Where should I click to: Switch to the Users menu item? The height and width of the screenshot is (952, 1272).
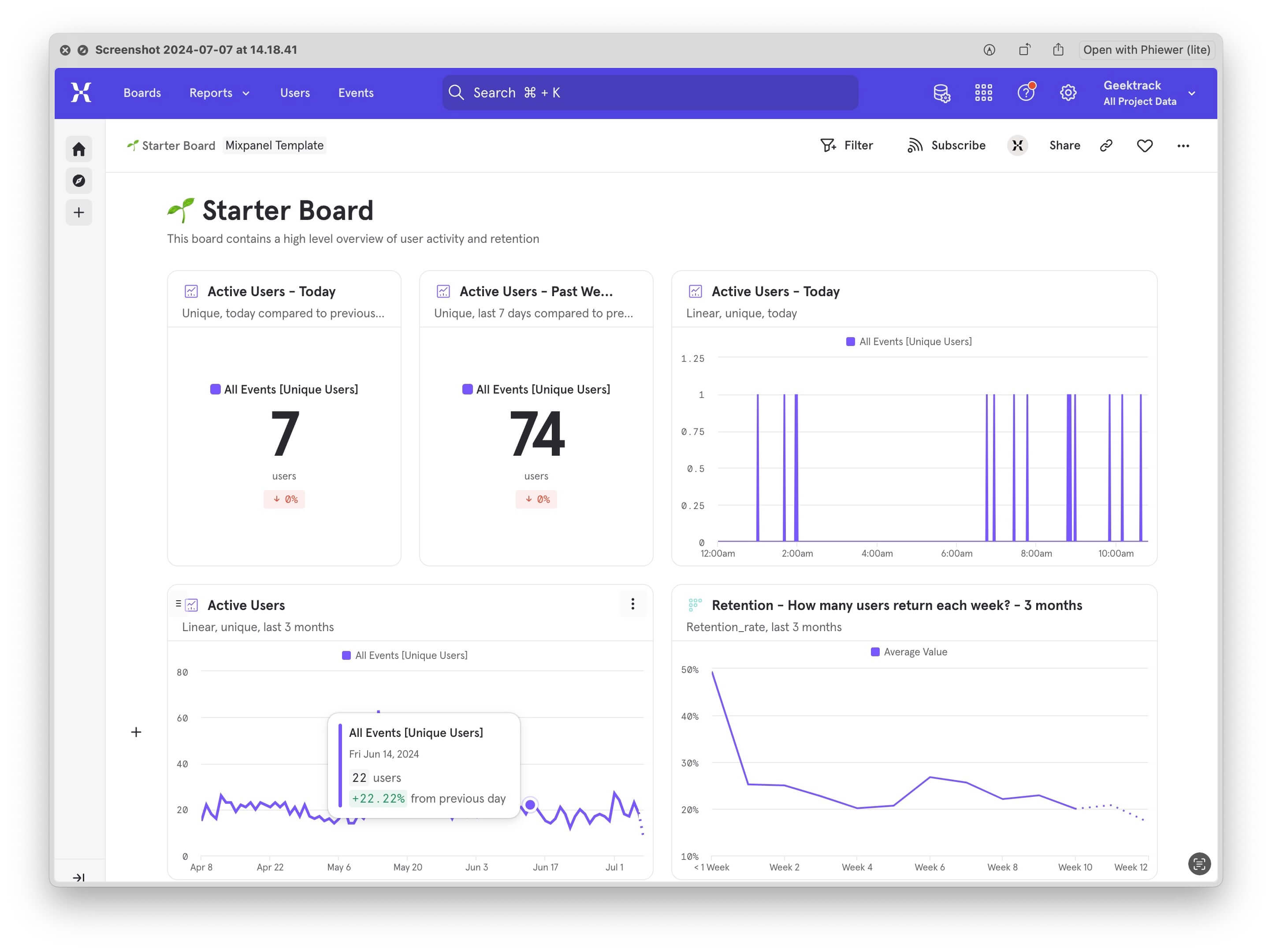click(x=294, y=93)
